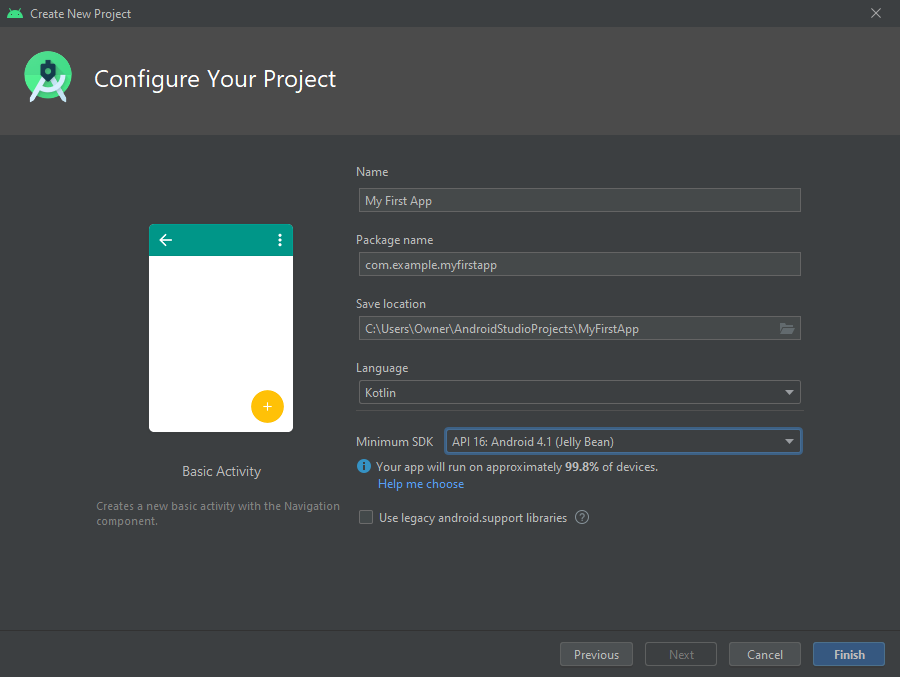Click the Android icon in title bar

[14, 14]
